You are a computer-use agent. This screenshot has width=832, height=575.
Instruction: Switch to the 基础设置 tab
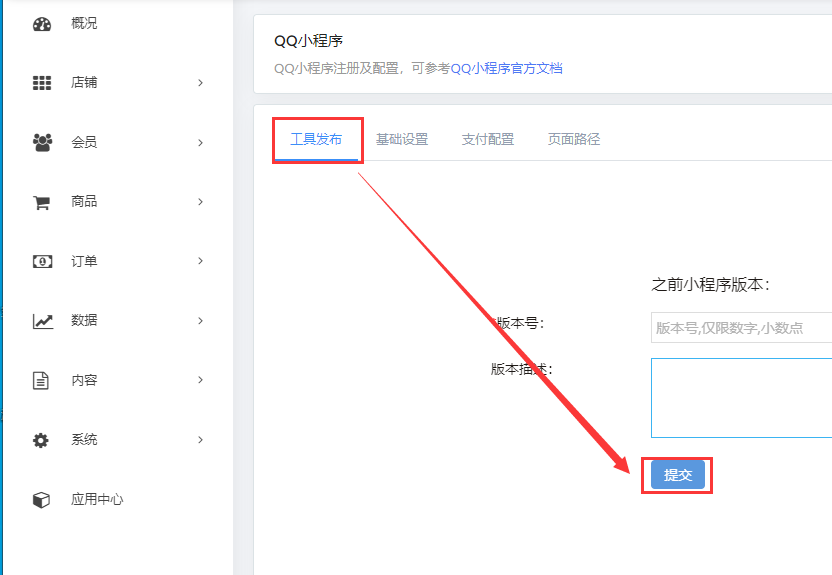tap(402, 140)
